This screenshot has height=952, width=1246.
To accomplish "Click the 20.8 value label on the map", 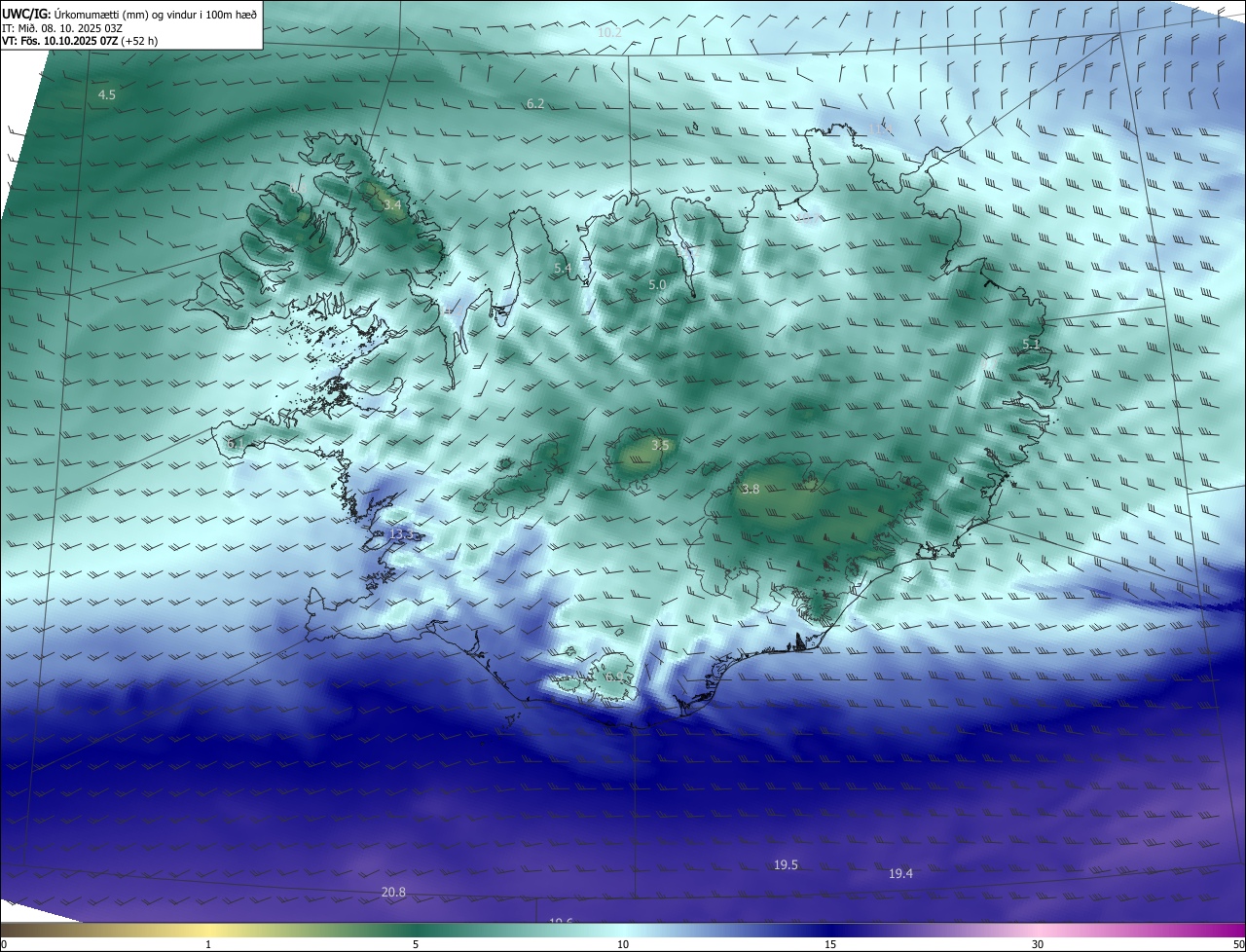I will tap(393, 892).
